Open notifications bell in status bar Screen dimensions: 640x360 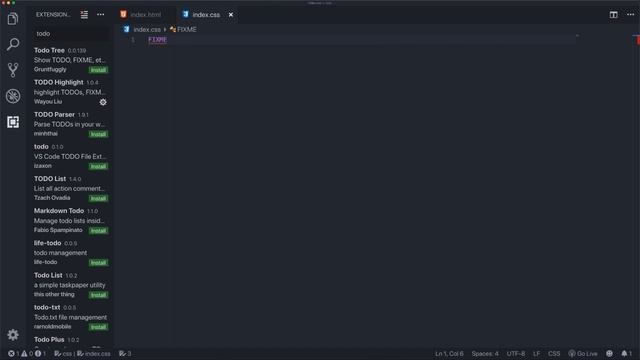point(626,353)
